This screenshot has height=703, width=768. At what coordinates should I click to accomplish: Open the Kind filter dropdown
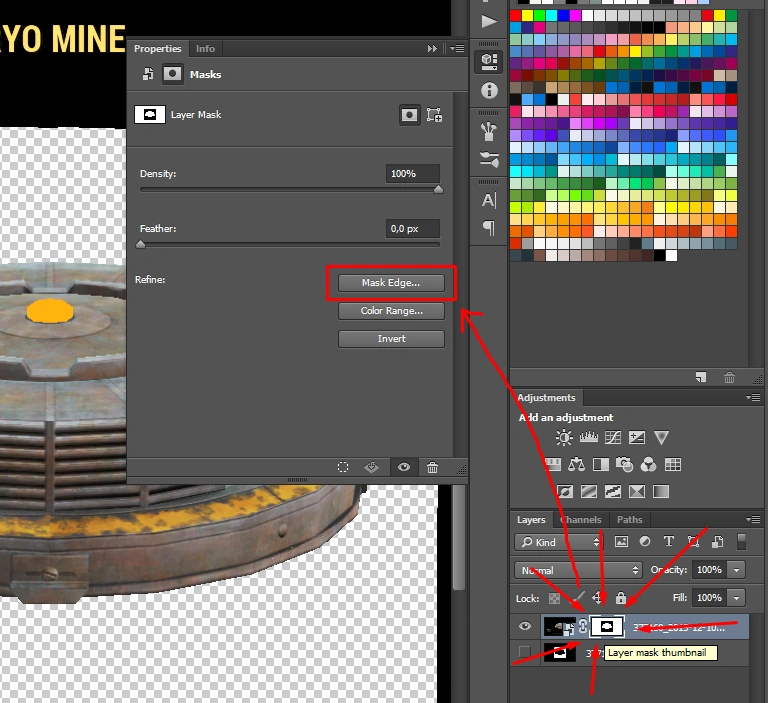tap(558, 542)
